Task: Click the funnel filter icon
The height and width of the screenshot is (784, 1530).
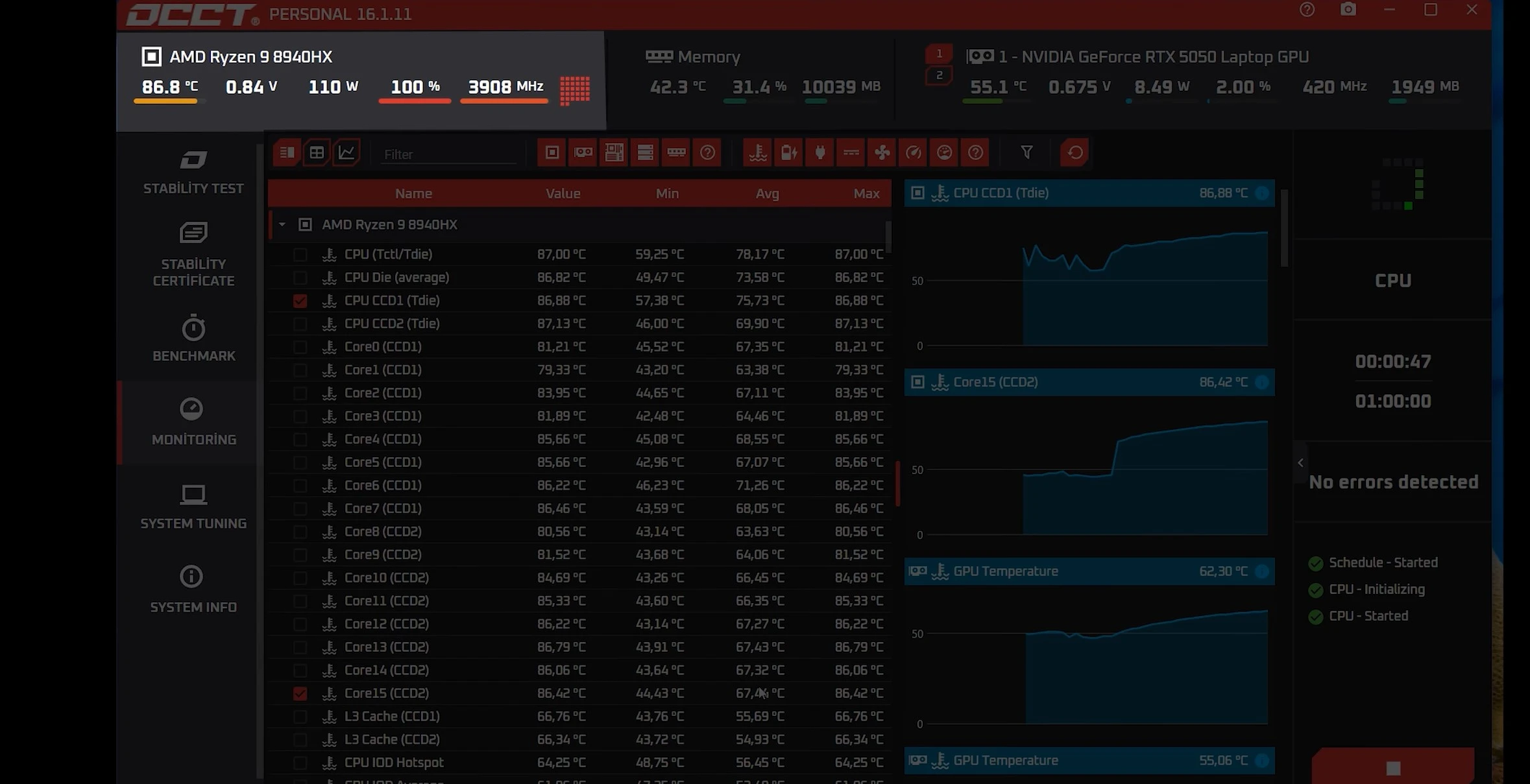Action: coord(1026,152)
